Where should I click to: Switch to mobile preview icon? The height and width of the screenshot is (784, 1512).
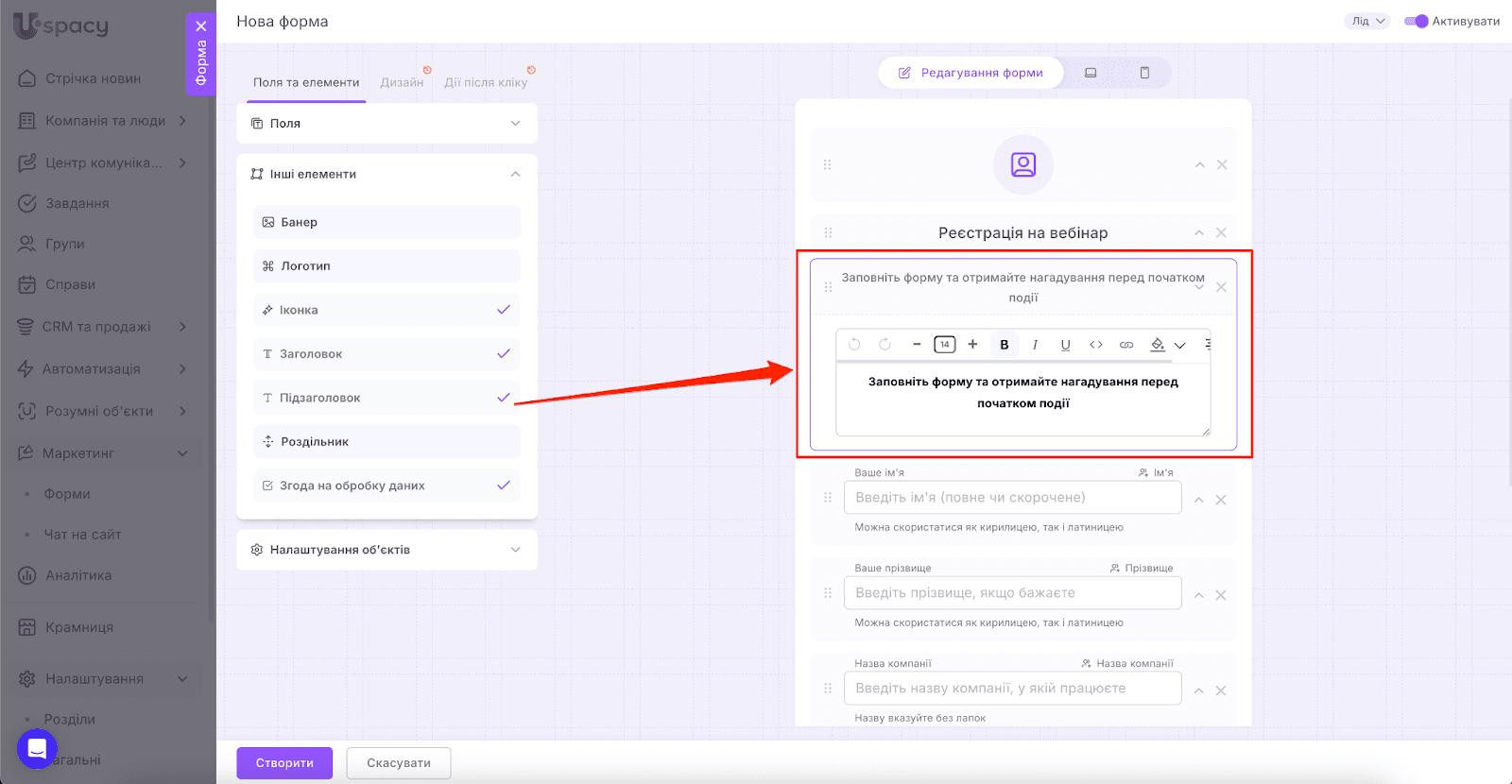point(1144,73)
